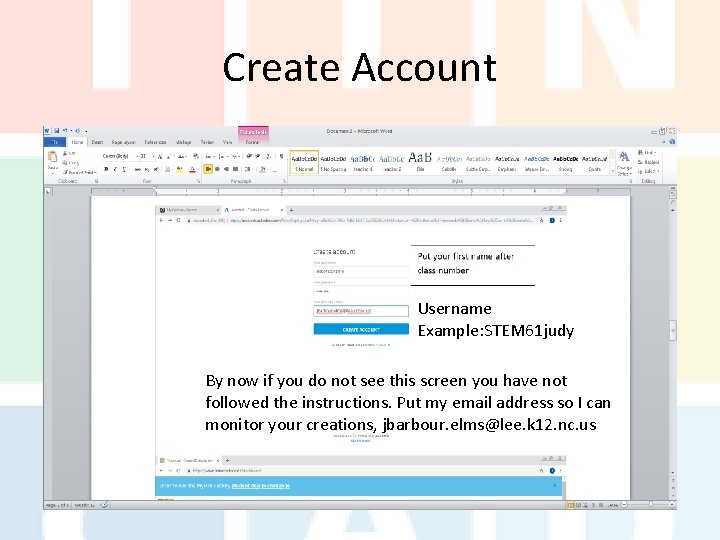Open Paragraph dialog launcher
The image size is (720, 540).
284,181
